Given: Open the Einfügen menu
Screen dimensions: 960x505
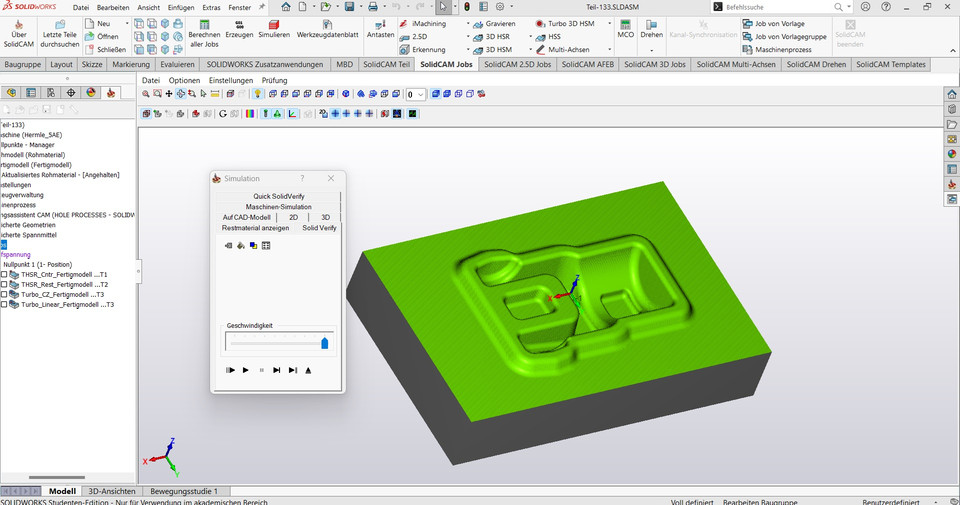Looking at the screenshot, I should click(181, 7).
